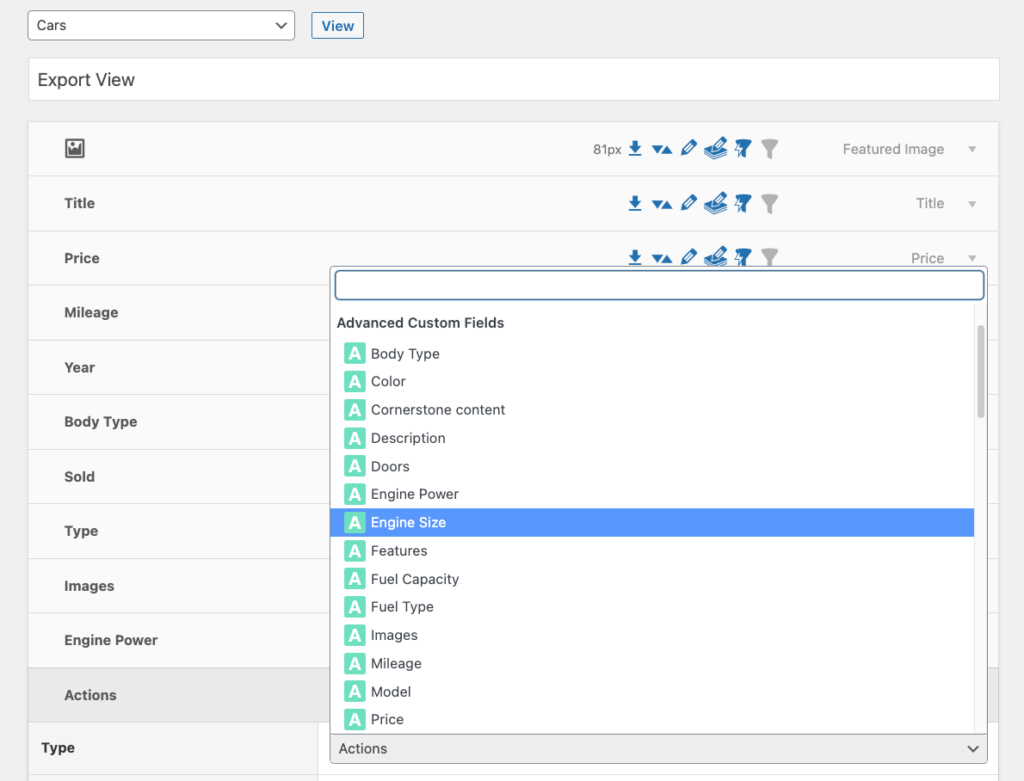Click the Export View title field
Screen dimensions: 1024x781
[x=513, y=80]
